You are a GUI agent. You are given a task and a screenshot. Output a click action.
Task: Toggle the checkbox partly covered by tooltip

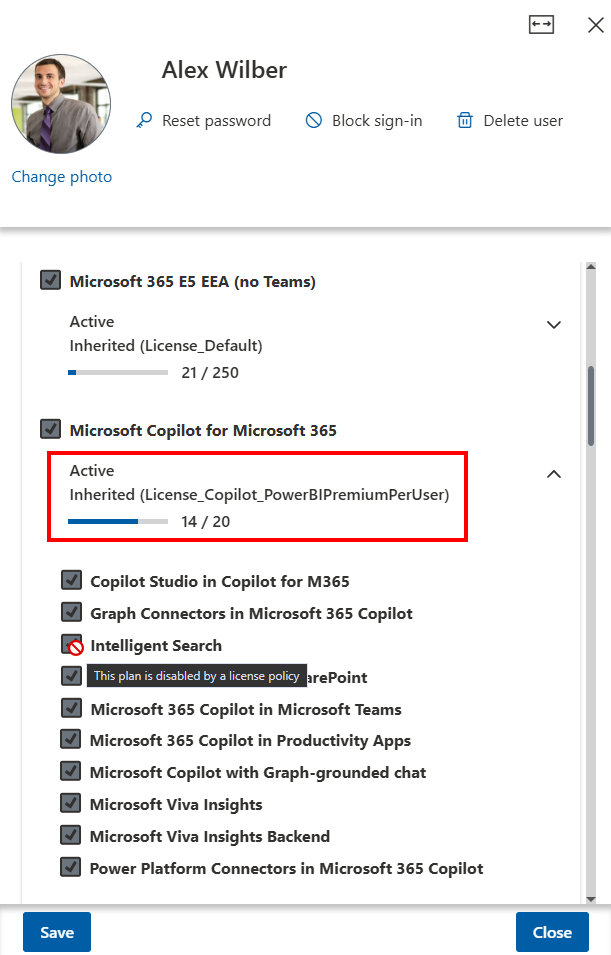click(x=71, y=675)
